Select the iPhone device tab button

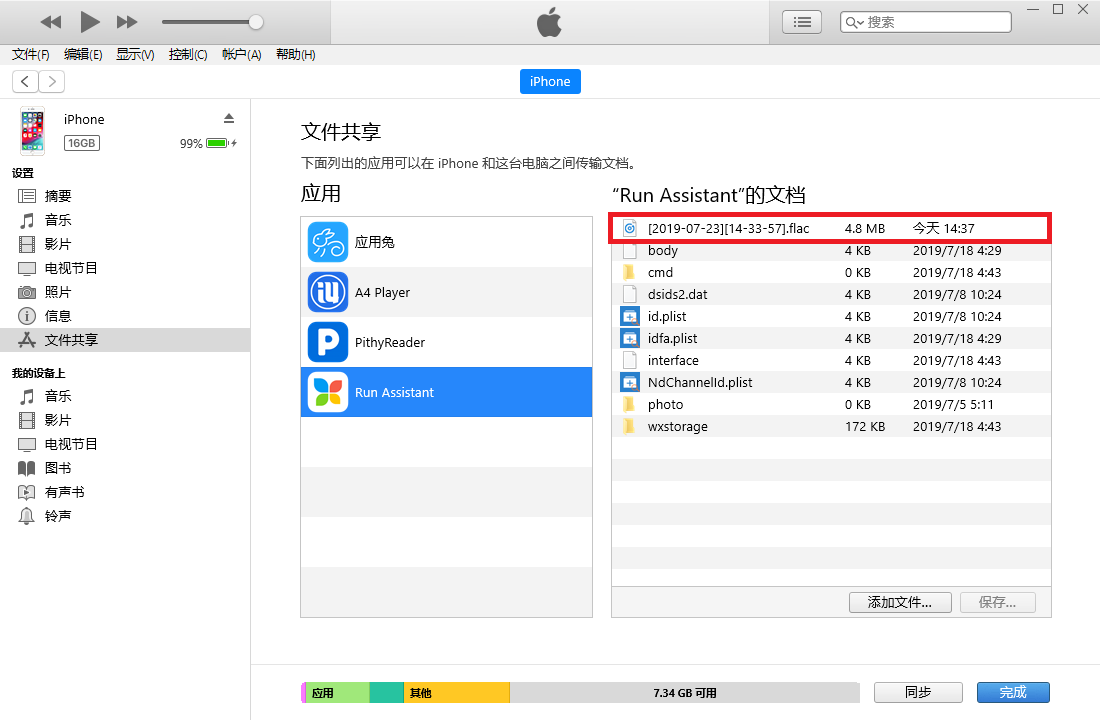pos(550,81)
